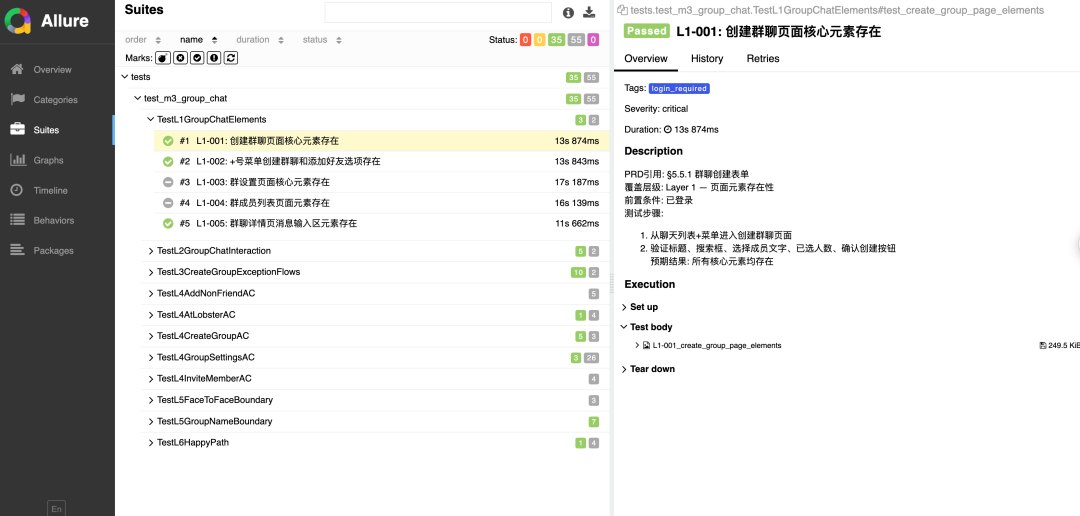Expand the L1-001_create_group_page_elements attachment
This screenshot has width=1080, height=516.
637,345
